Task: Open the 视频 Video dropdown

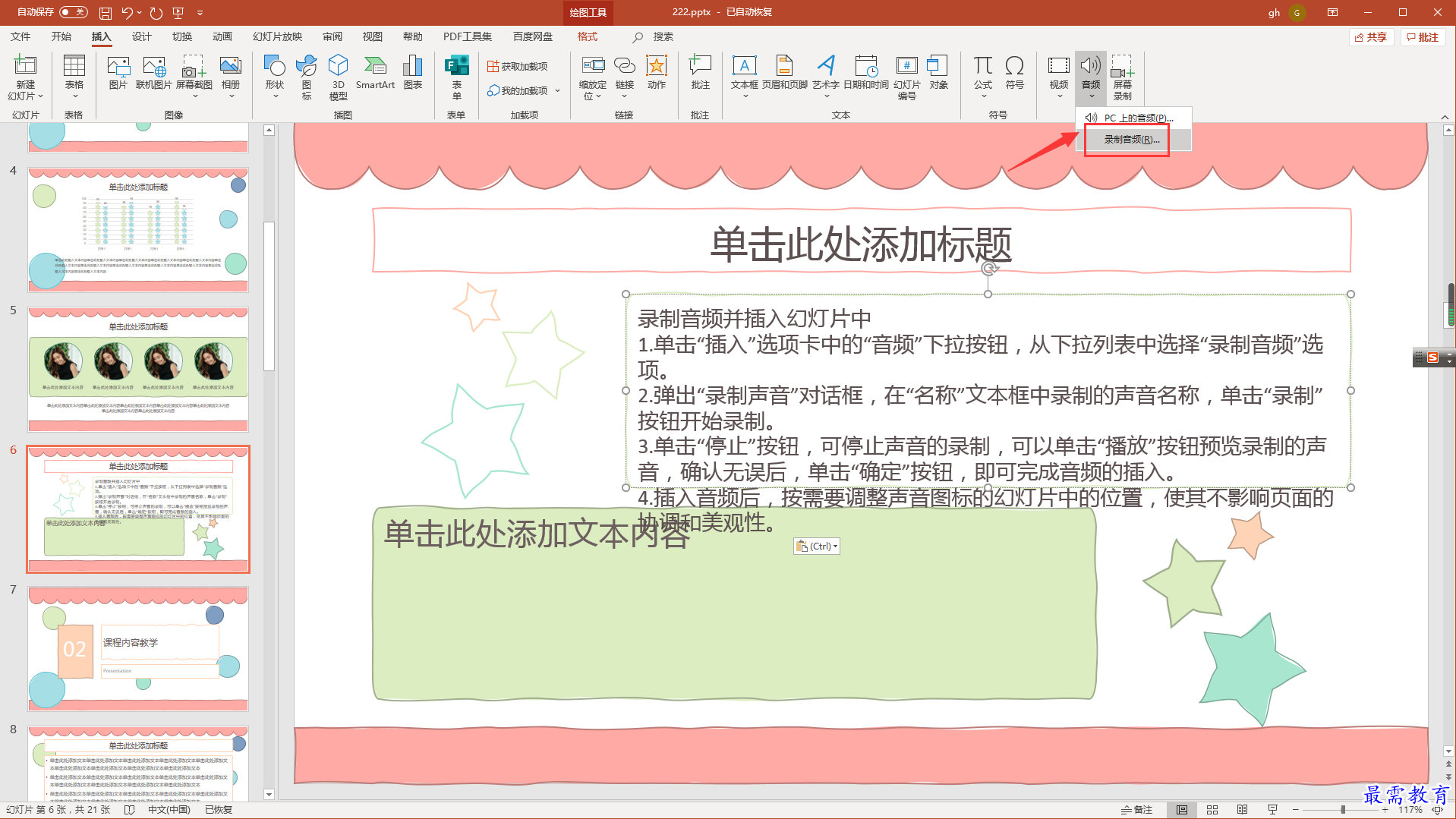Action: (x=1058, y=77)
